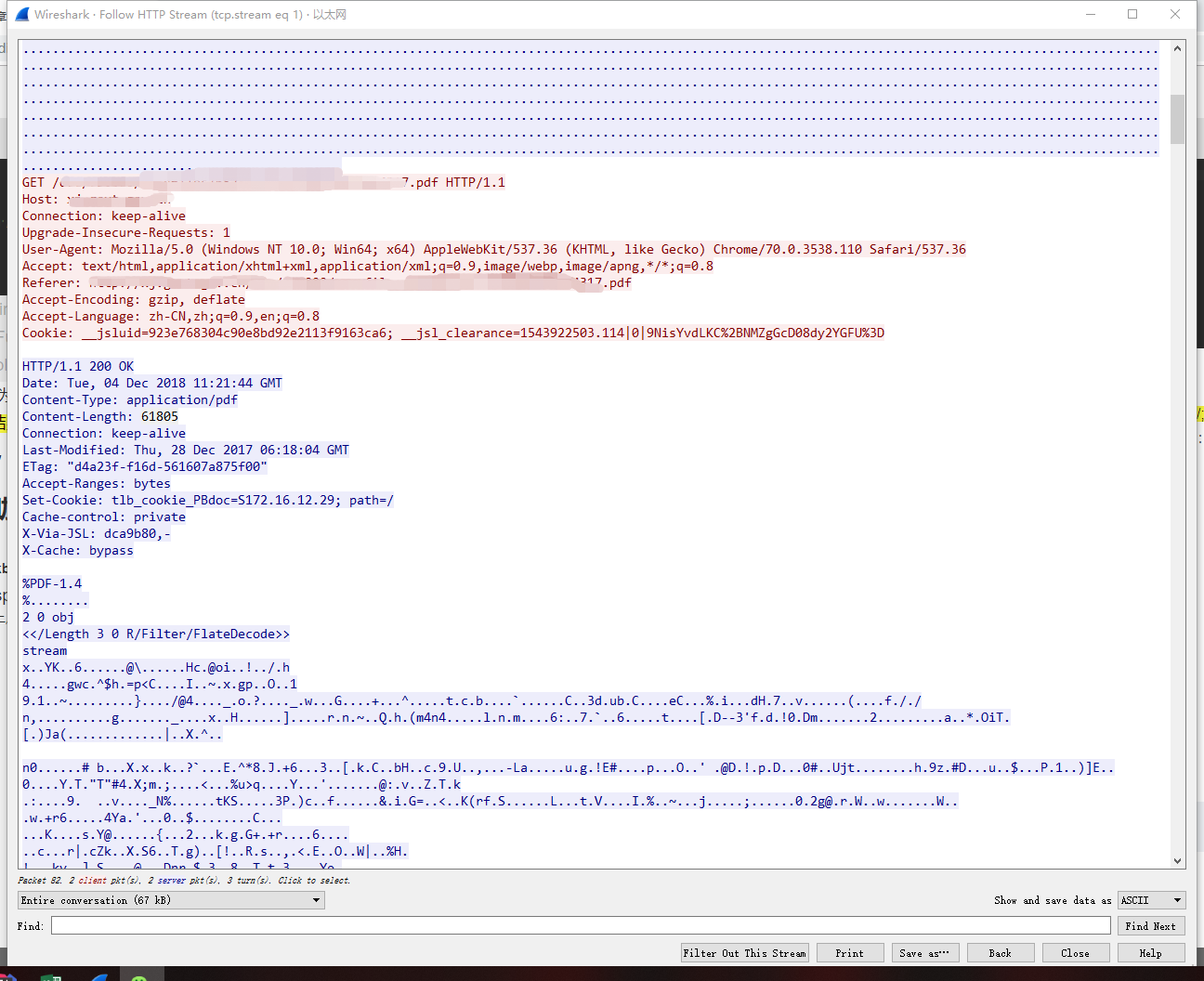Click the Find Next button
This screenshot has width=1204, height=981.
click(x=1150, y=926)
